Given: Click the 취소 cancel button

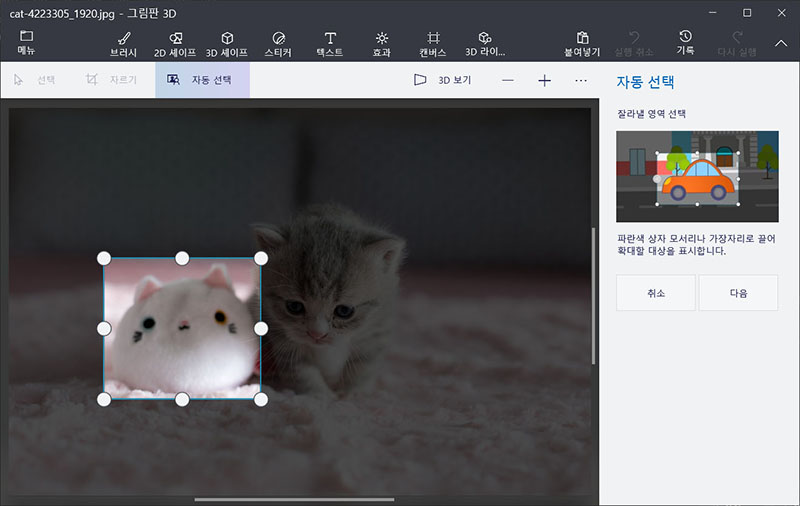Looking at the screenshot, I should pos(656,293).
